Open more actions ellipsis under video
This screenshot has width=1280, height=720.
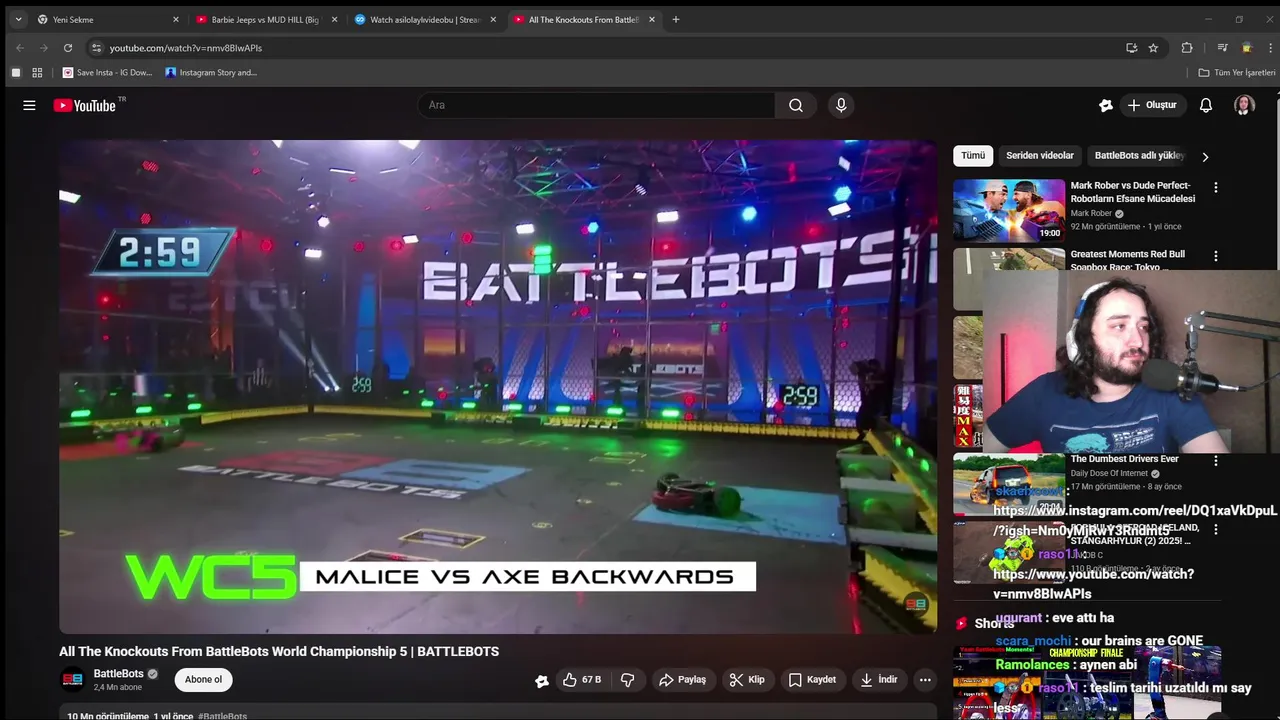point(925,680)
